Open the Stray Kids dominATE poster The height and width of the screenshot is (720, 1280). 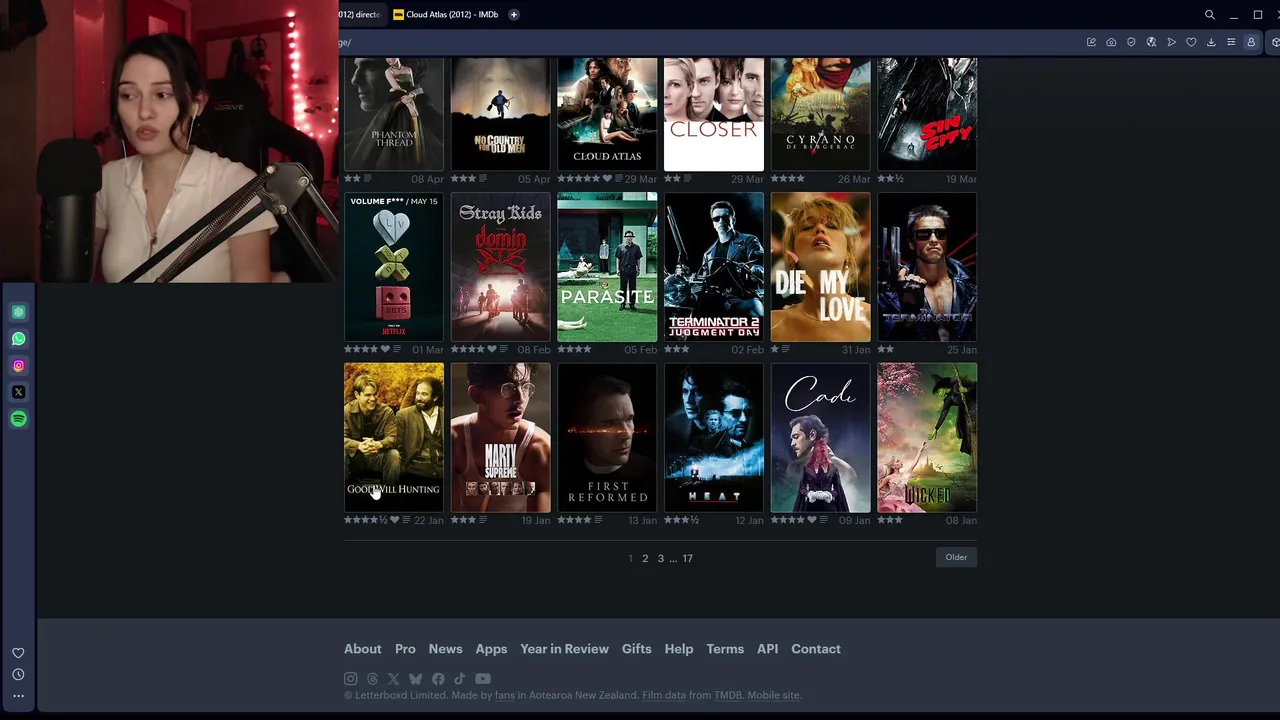(x=501, y=267)
